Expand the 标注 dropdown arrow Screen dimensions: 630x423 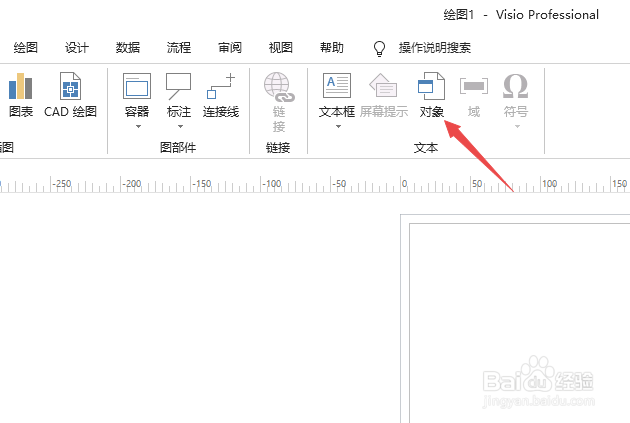(180, 127)
